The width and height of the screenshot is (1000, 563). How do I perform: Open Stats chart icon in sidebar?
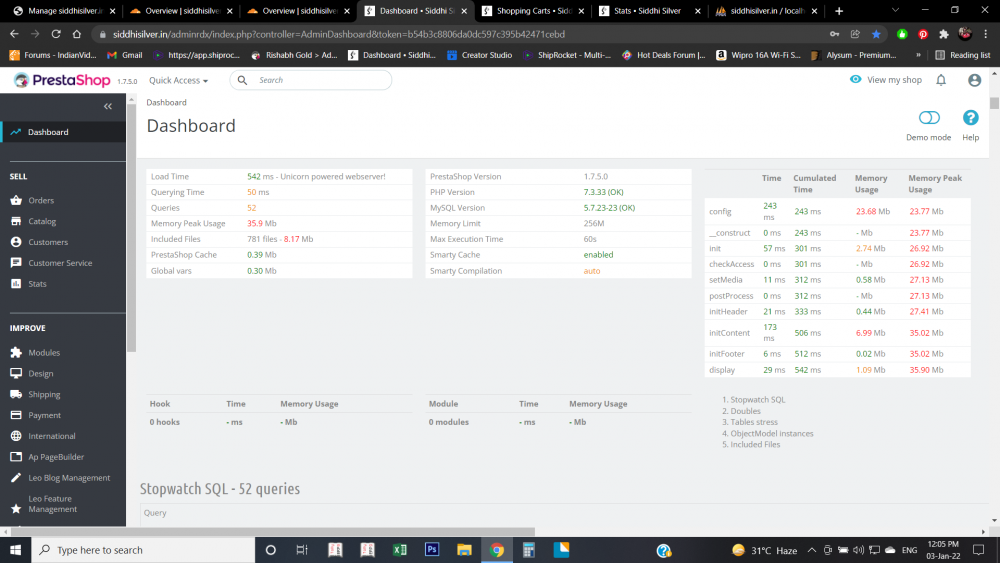(x=16, y=284)
